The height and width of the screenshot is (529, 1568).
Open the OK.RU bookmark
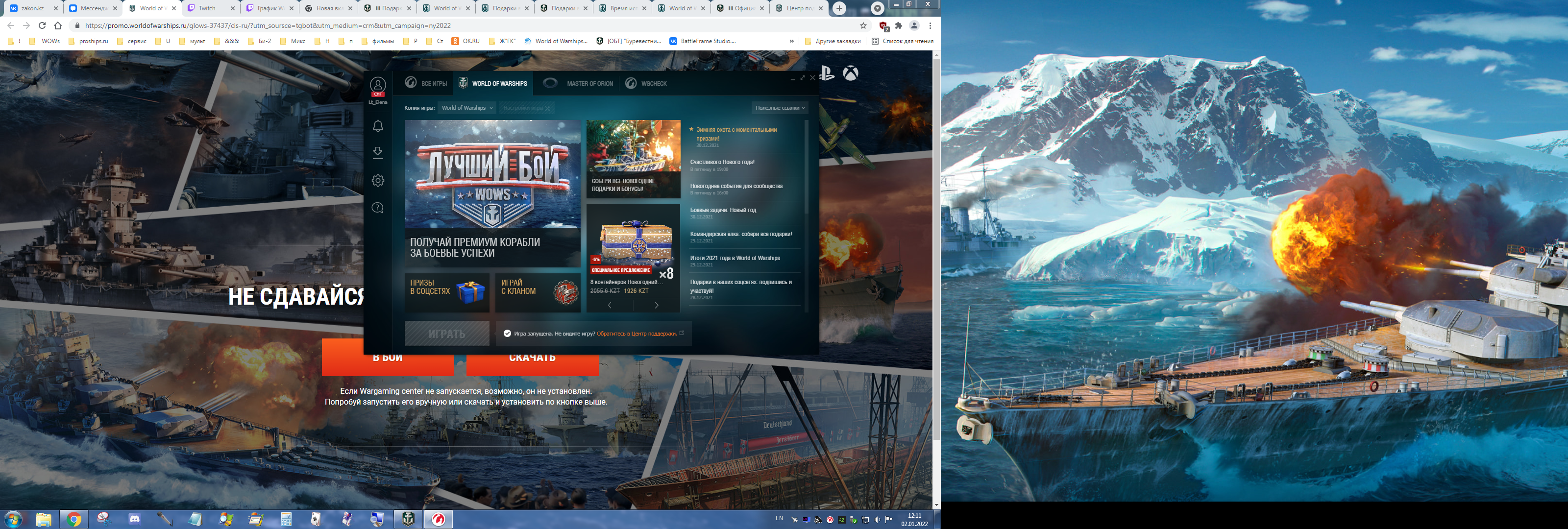point(465,42)
